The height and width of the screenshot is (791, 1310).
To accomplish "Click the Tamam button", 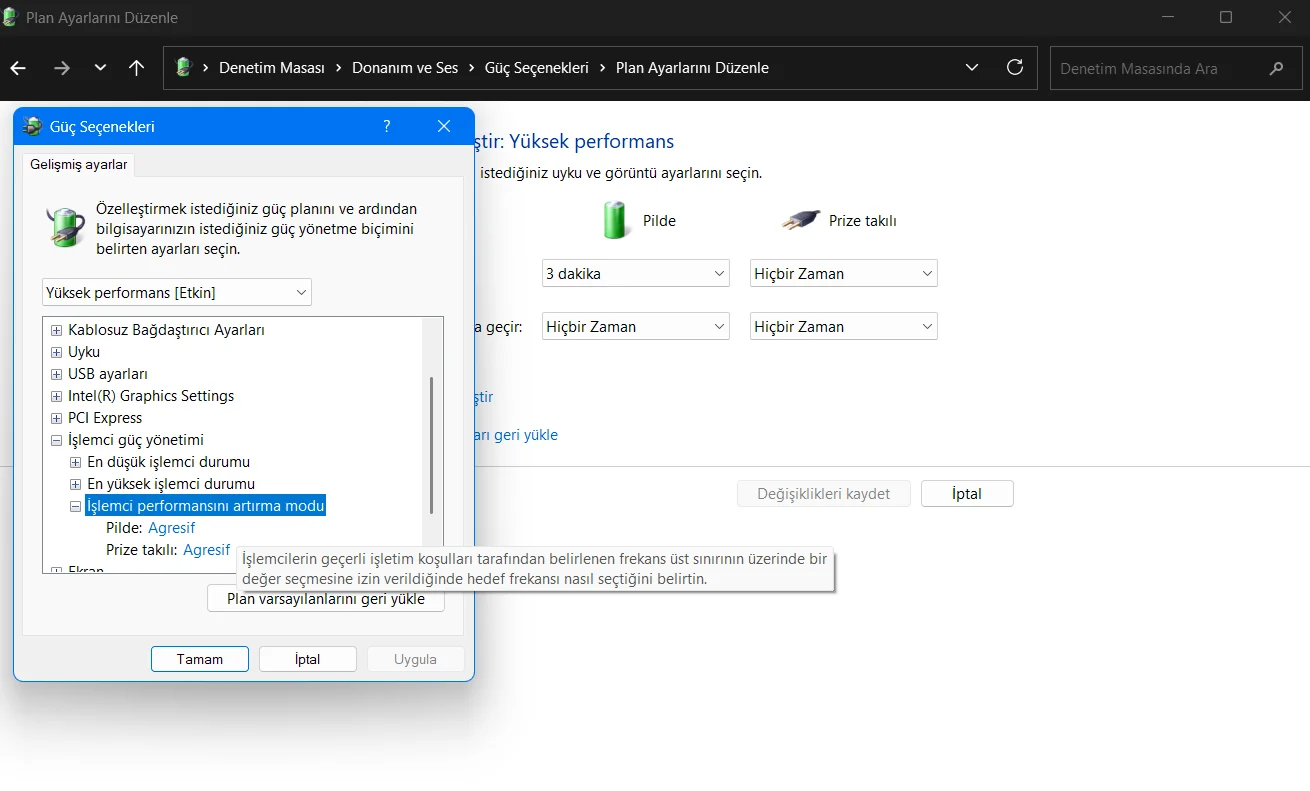I will coord(200,659).
